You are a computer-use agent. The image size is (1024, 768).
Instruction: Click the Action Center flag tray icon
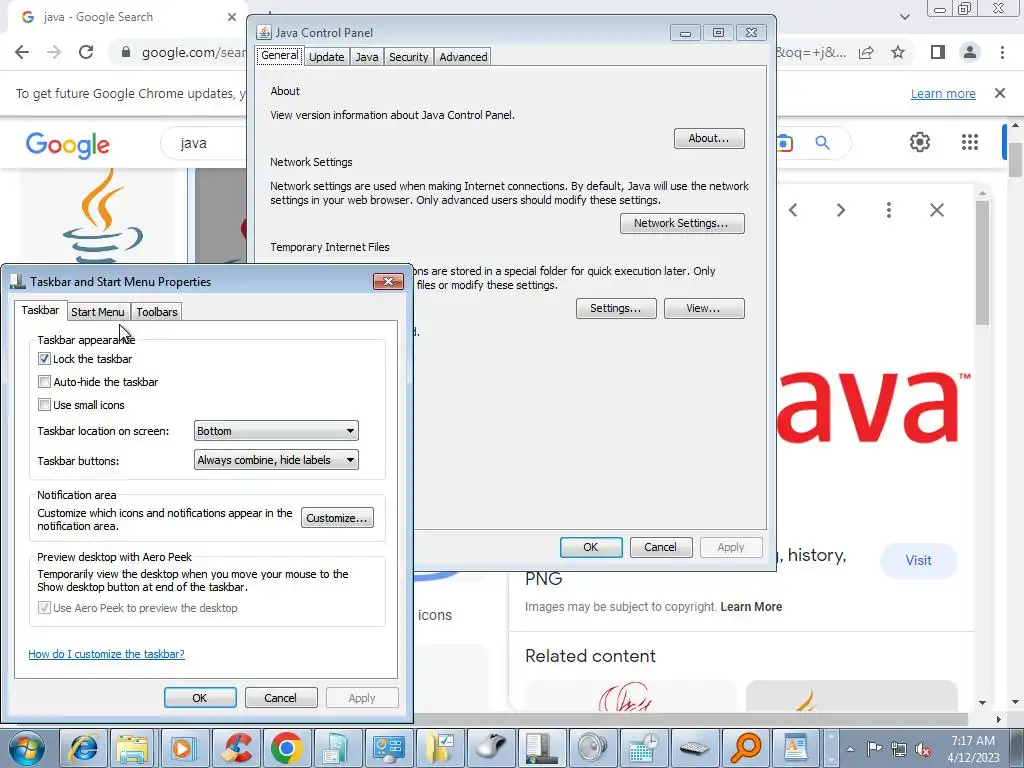coord(874,748)
